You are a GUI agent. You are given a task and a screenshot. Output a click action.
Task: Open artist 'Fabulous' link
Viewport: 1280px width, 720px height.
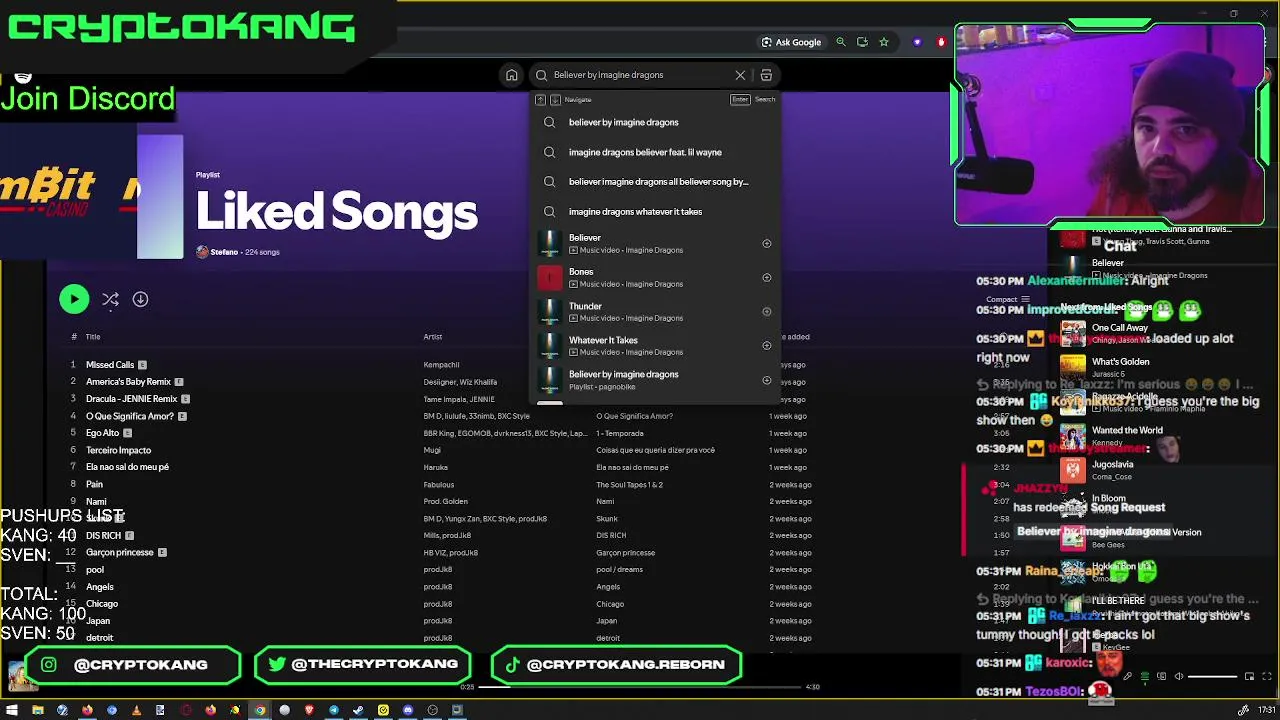coord(438,485)
